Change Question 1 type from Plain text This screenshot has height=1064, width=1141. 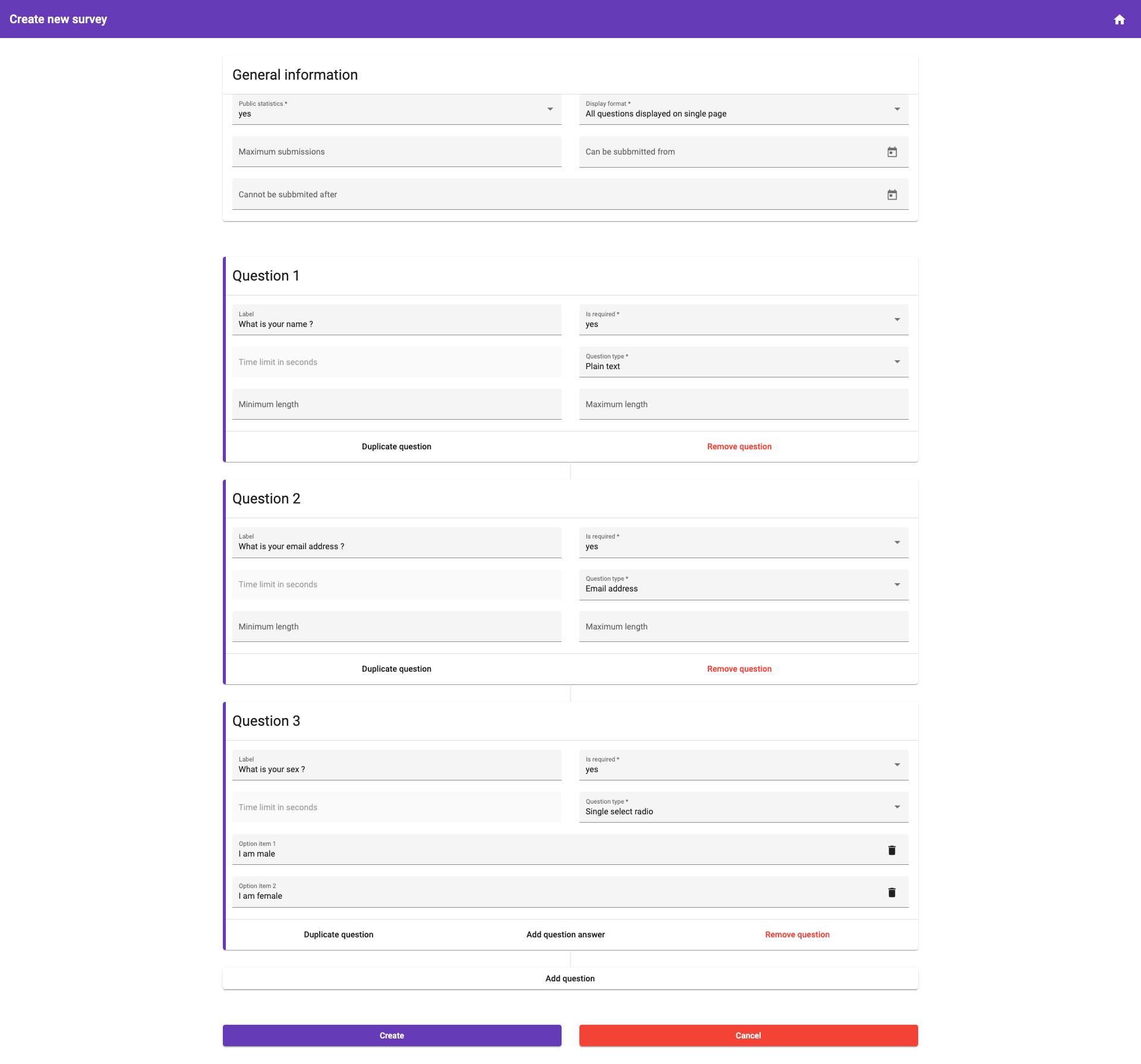pyautogui.click(x=743, y=362)
